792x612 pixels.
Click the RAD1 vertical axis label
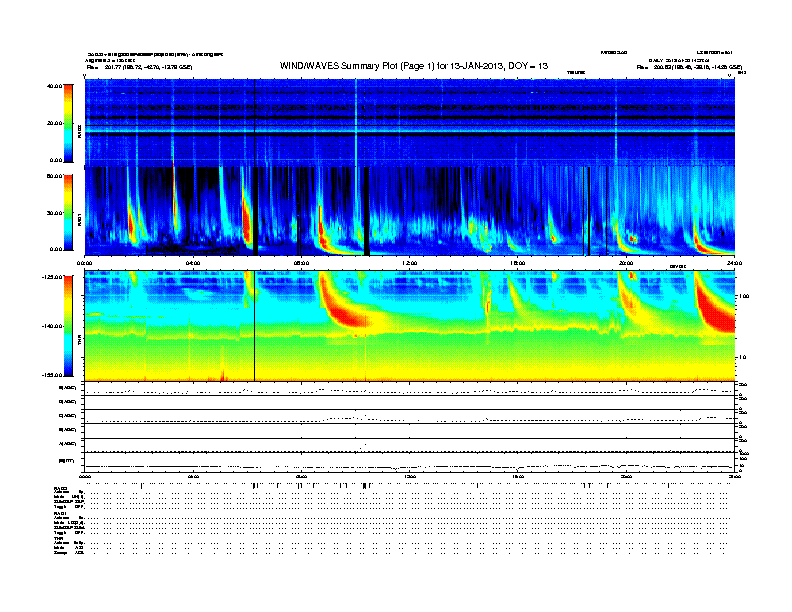[x=79, y=219]
